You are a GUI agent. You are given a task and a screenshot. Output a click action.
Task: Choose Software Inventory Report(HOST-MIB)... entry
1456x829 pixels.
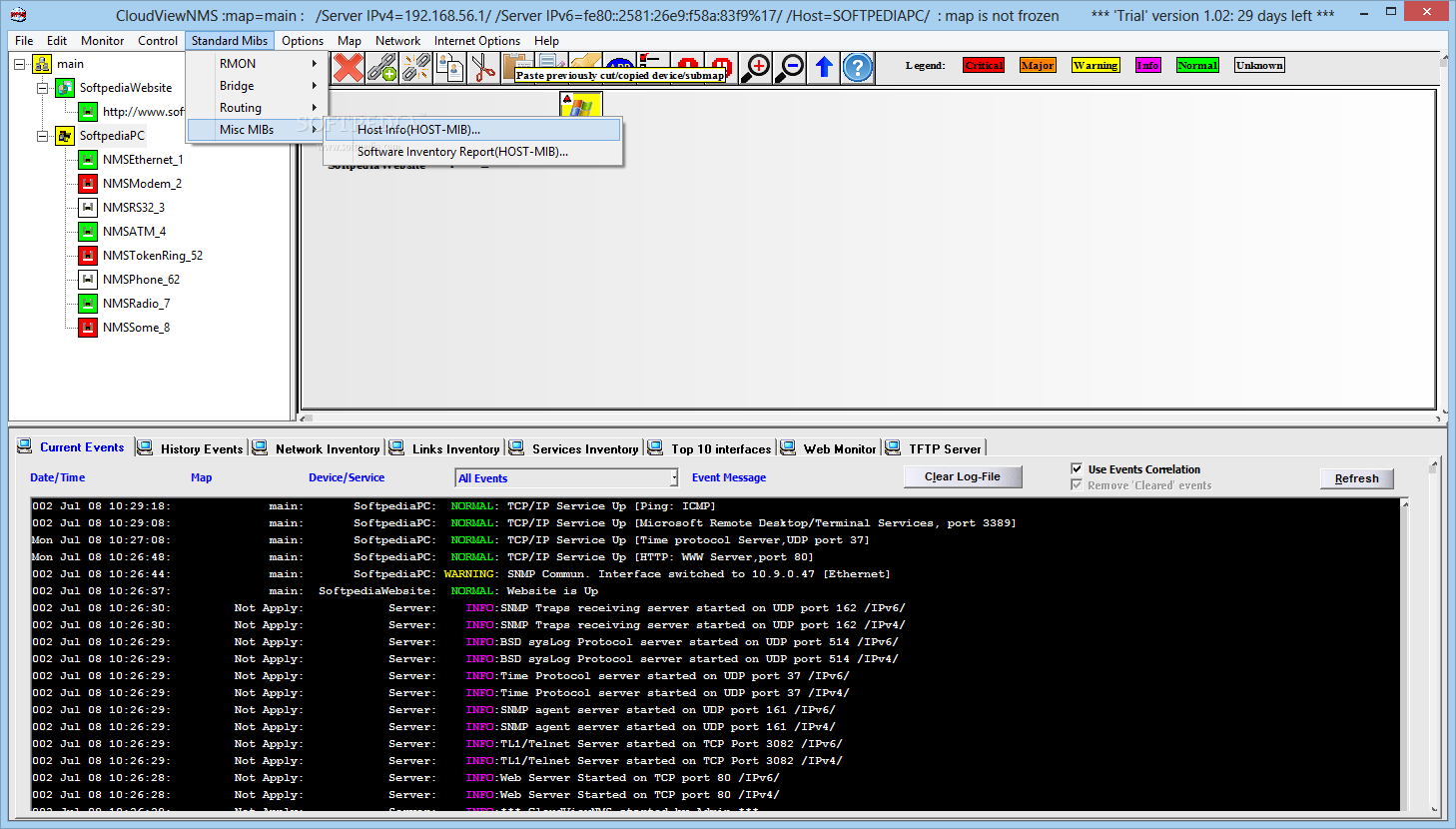pyautogui.click(x=472, y=152)
